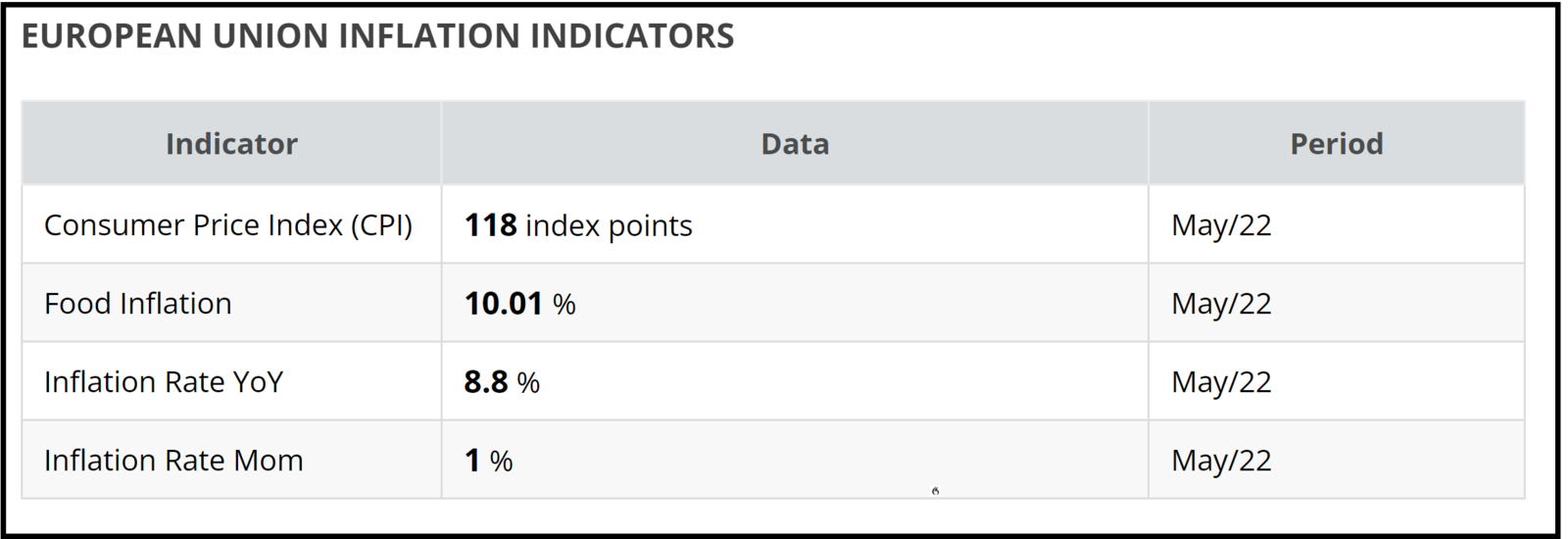
Task: Open the Inflation Rate Mom indicator
Action: coord(173,461)
